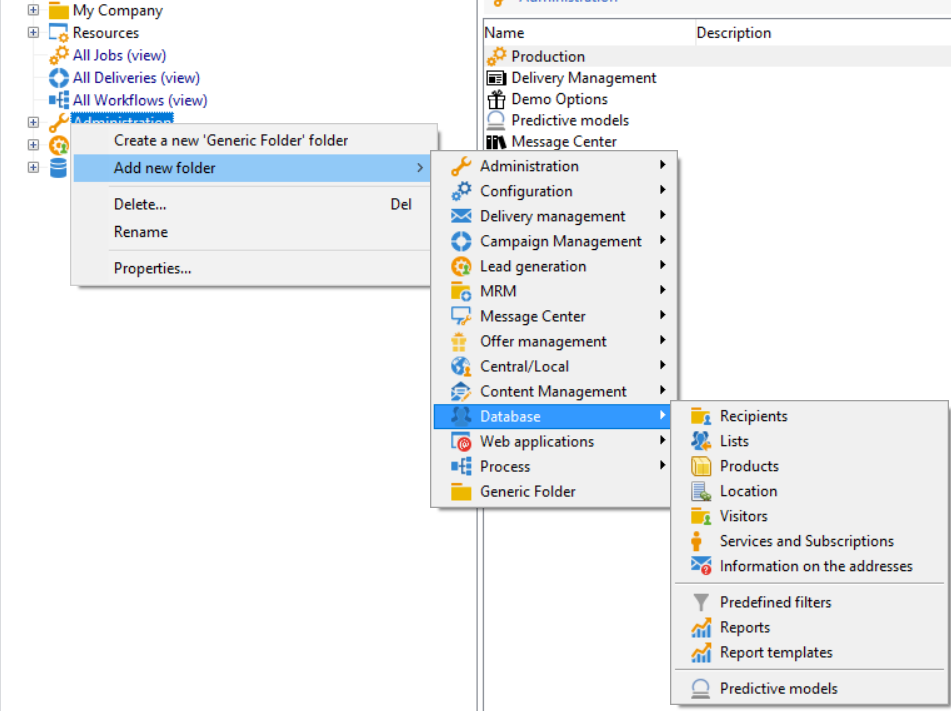Click the Web applications icon
Screen dimensions: 951x711
pos(461,441)
